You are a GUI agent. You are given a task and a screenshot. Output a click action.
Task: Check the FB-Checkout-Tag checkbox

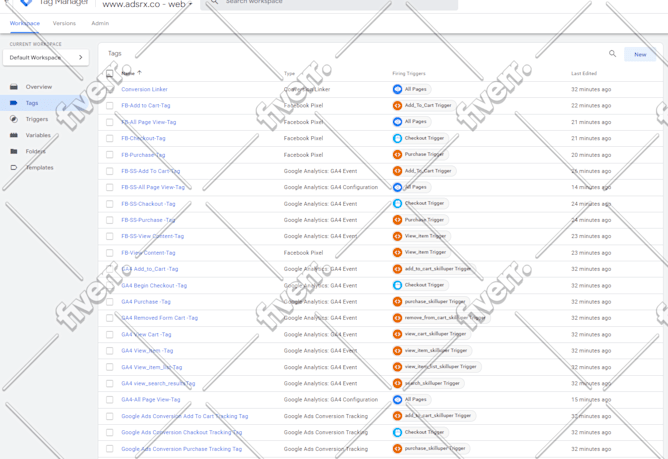109,138
